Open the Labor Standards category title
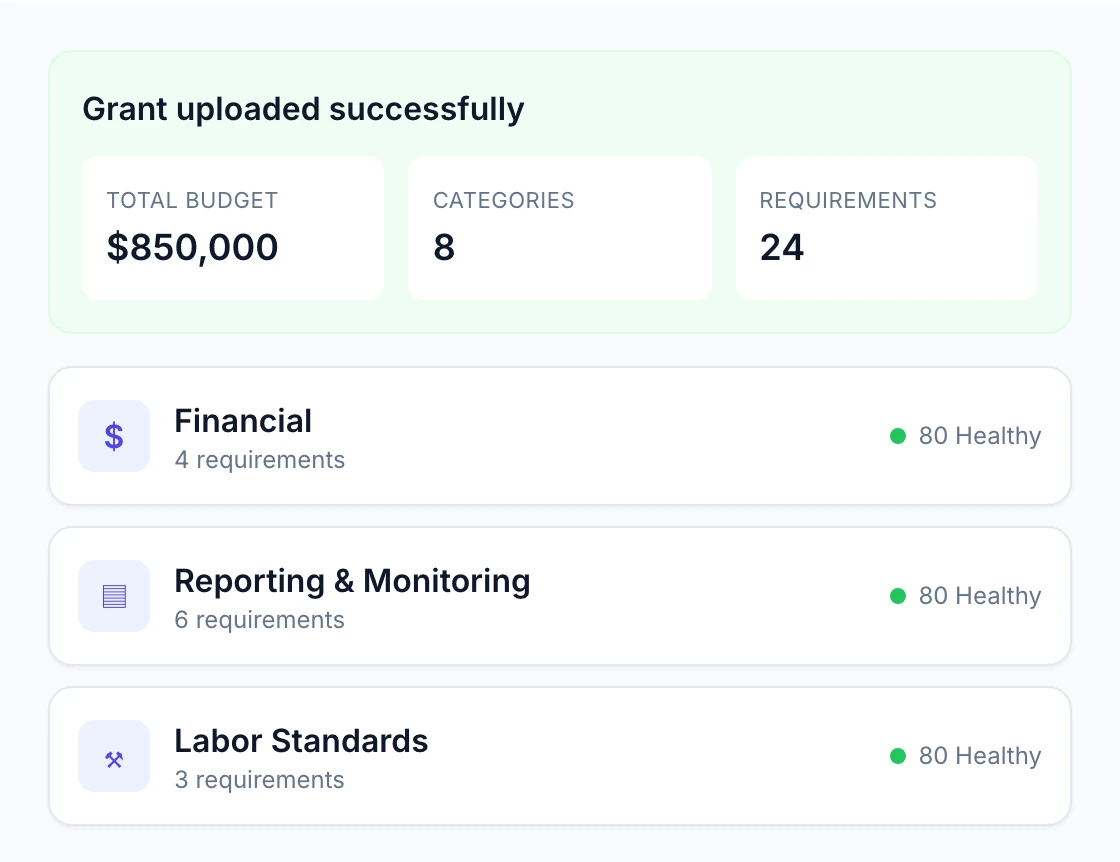The image size is (1120, 862). tap(301, 741)
